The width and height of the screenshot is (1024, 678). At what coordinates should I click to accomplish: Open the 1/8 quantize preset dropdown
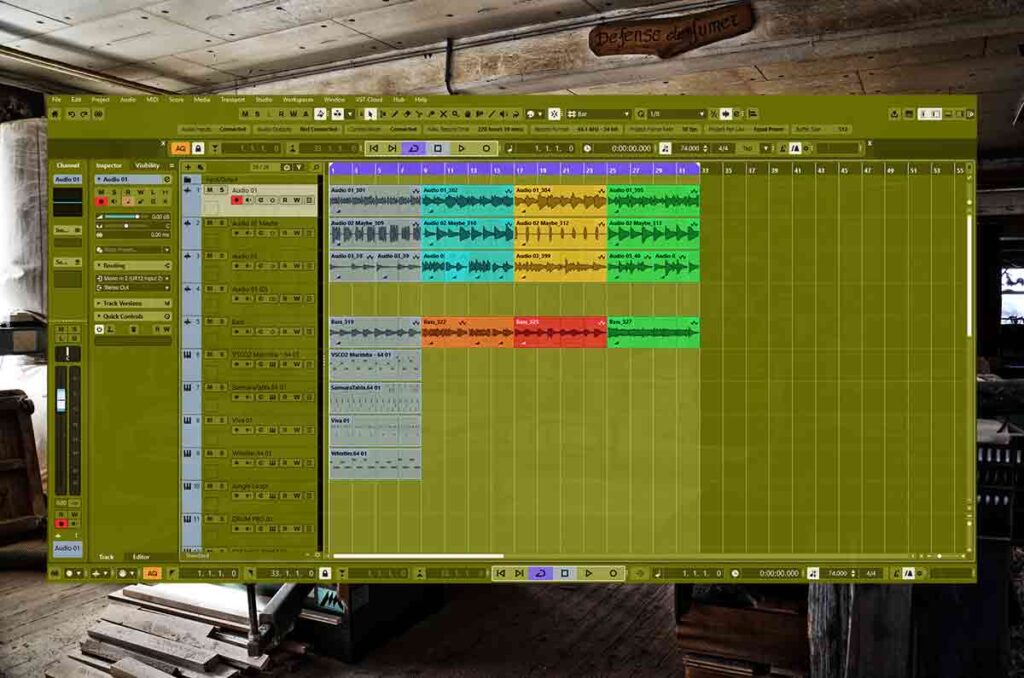click(x=675, y=114)
